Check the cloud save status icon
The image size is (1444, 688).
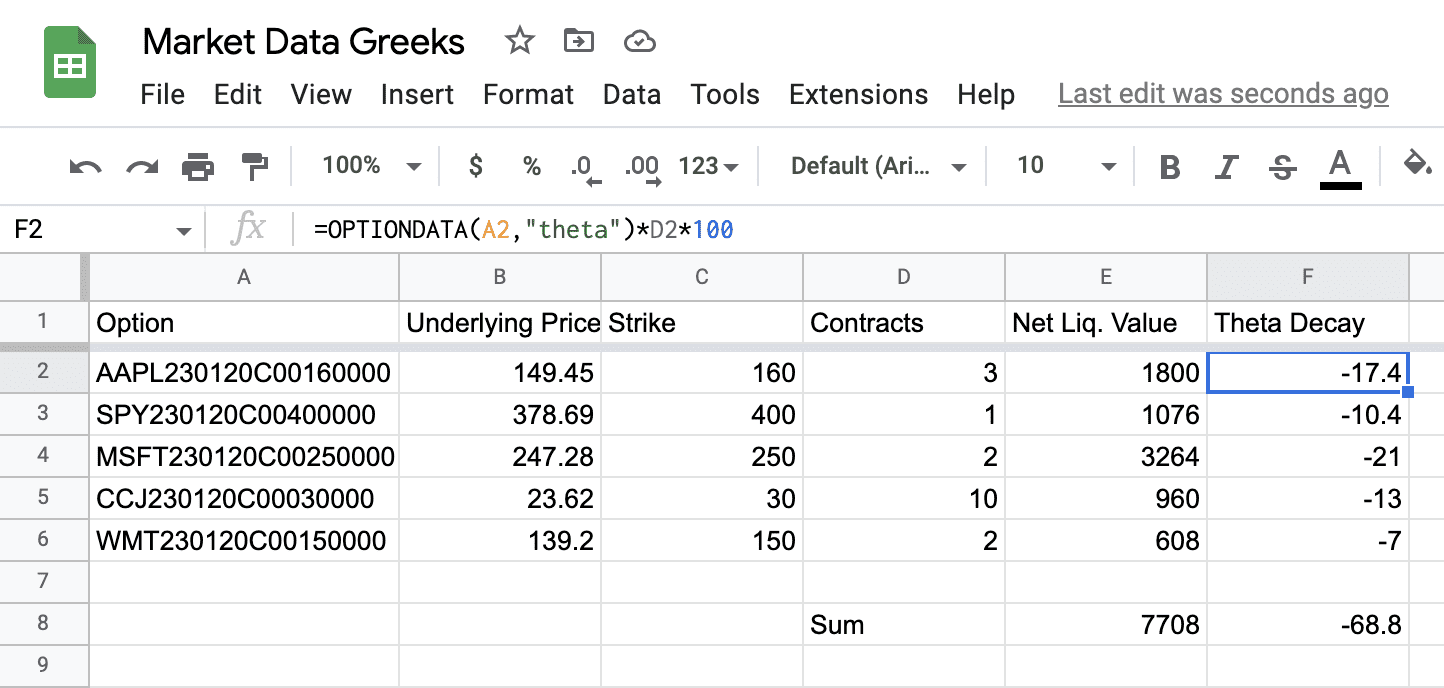639,41
